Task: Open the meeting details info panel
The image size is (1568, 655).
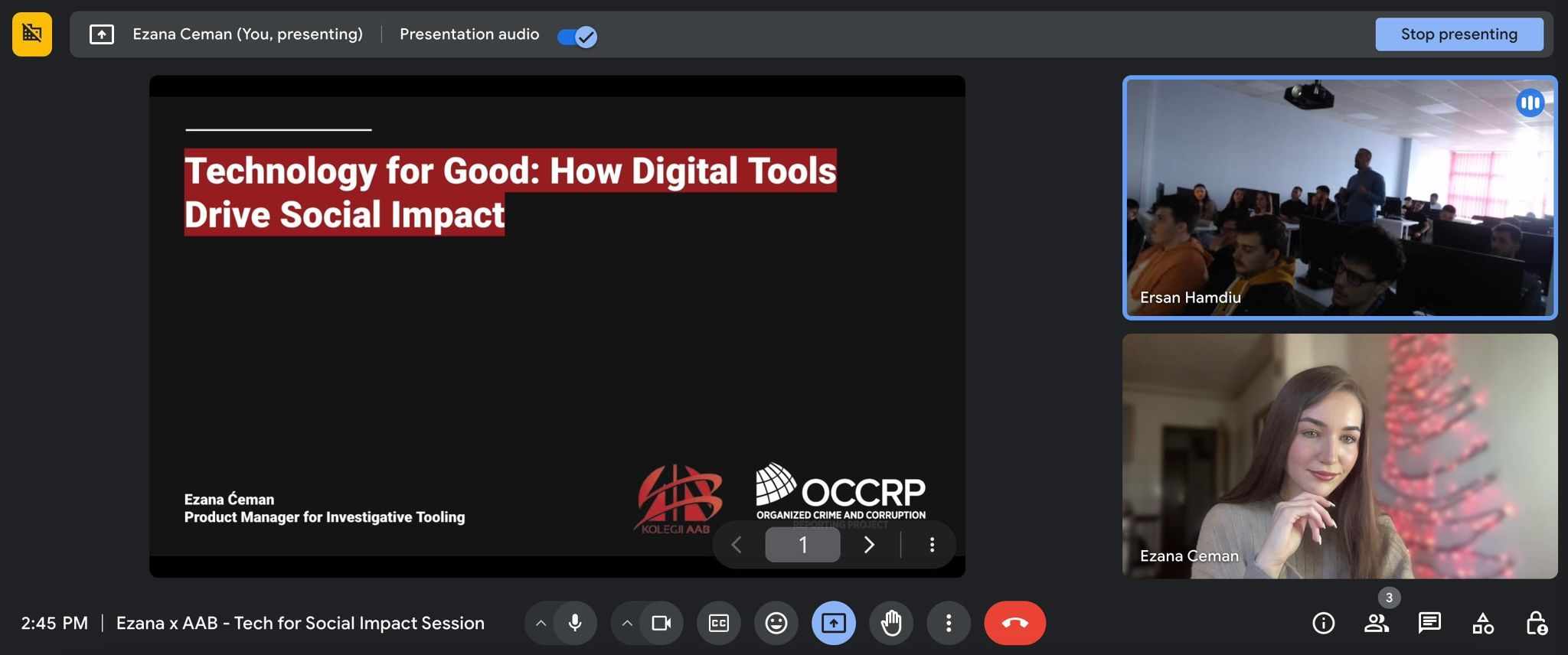Action: [1324, 624]
